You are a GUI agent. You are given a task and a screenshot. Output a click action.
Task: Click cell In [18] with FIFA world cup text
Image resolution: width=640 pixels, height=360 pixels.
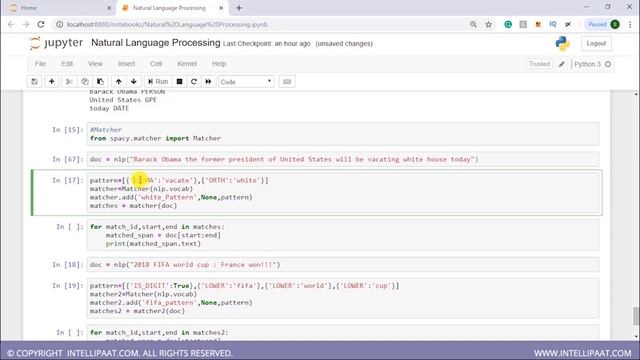[343, 264]
